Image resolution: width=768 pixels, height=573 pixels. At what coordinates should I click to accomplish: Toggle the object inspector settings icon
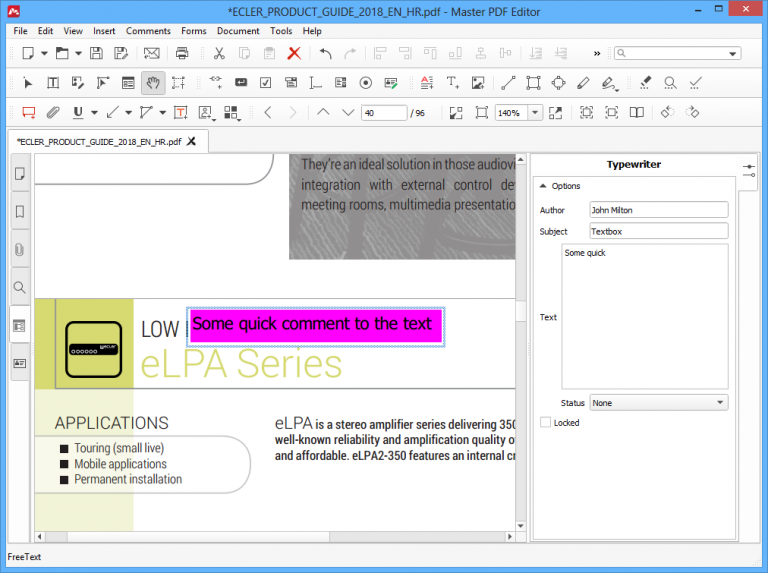click(x=748, y=171)
